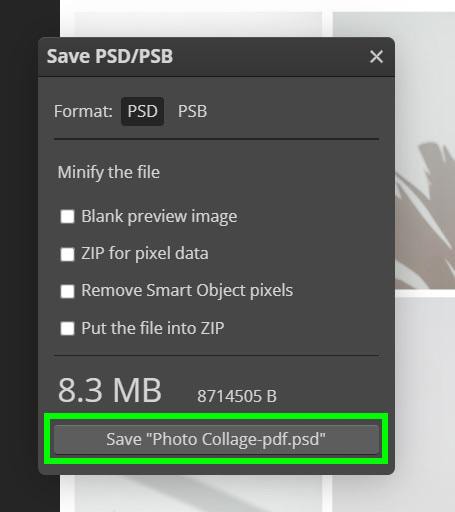Click the "Remove Smart Object pixels" label
The height and width of the screenshot is (512, 455).
coord(187,291)
